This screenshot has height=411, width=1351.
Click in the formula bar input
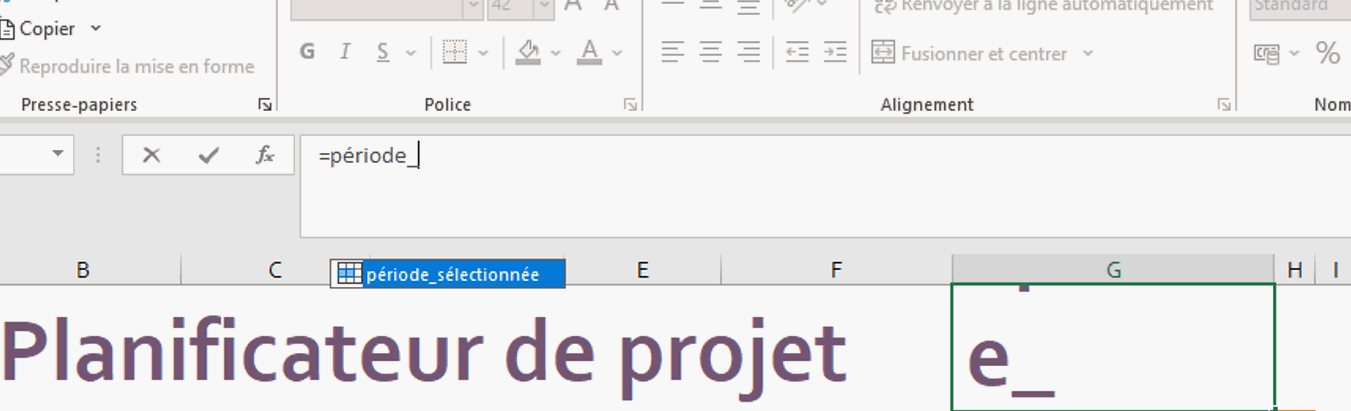825,186
